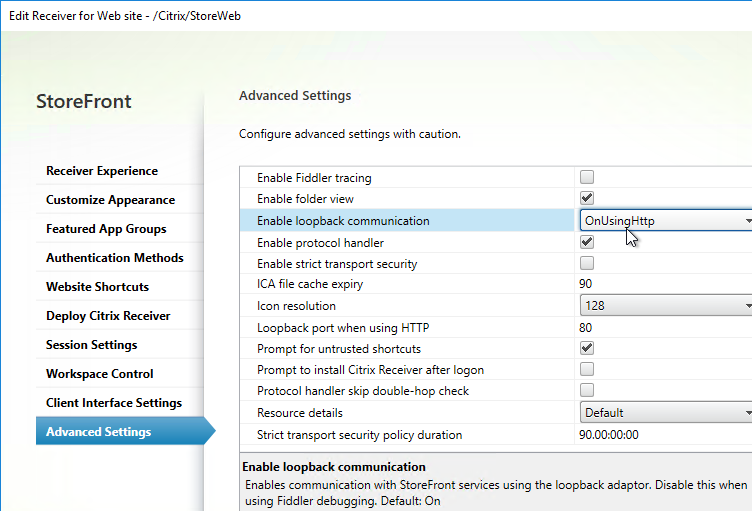Tick Enable strict transport security
This screenshot has width=752, height=511.
(x=587, y=263)
